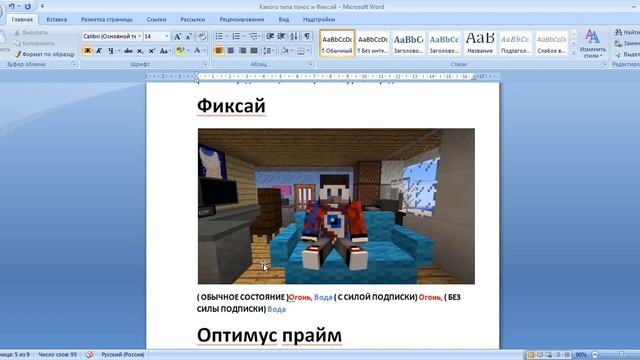The width and height of the screenshot is (640, 360).
Task: Click language Русский (Россия) in status bar
Action: point(123,354)
